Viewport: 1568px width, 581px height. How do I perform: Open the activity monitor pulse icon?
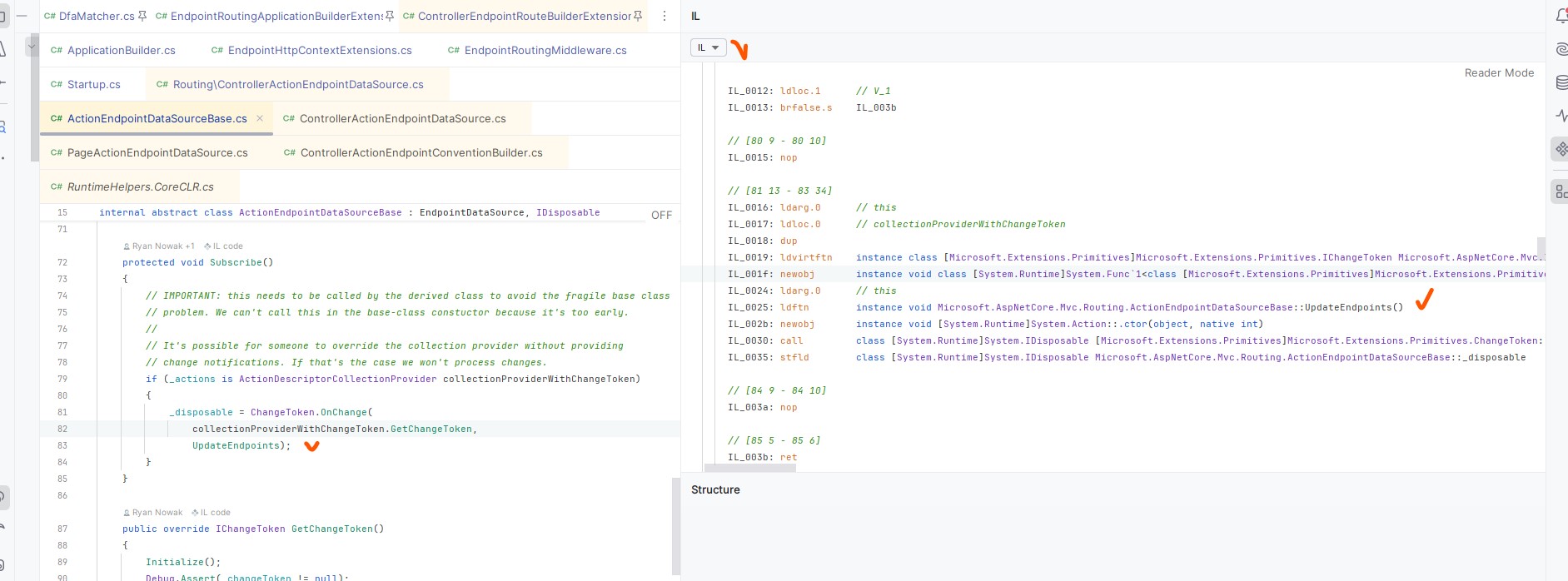(x=1561, y=116)
